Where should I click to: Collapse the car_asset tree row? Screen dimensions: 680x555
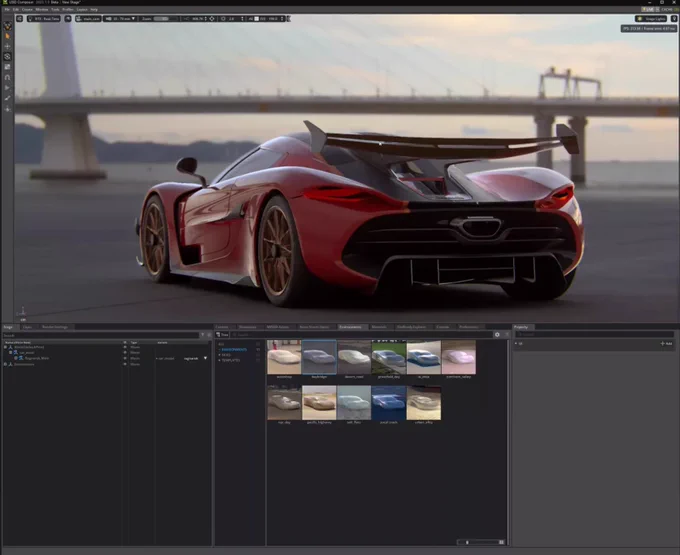click(10, 353)
